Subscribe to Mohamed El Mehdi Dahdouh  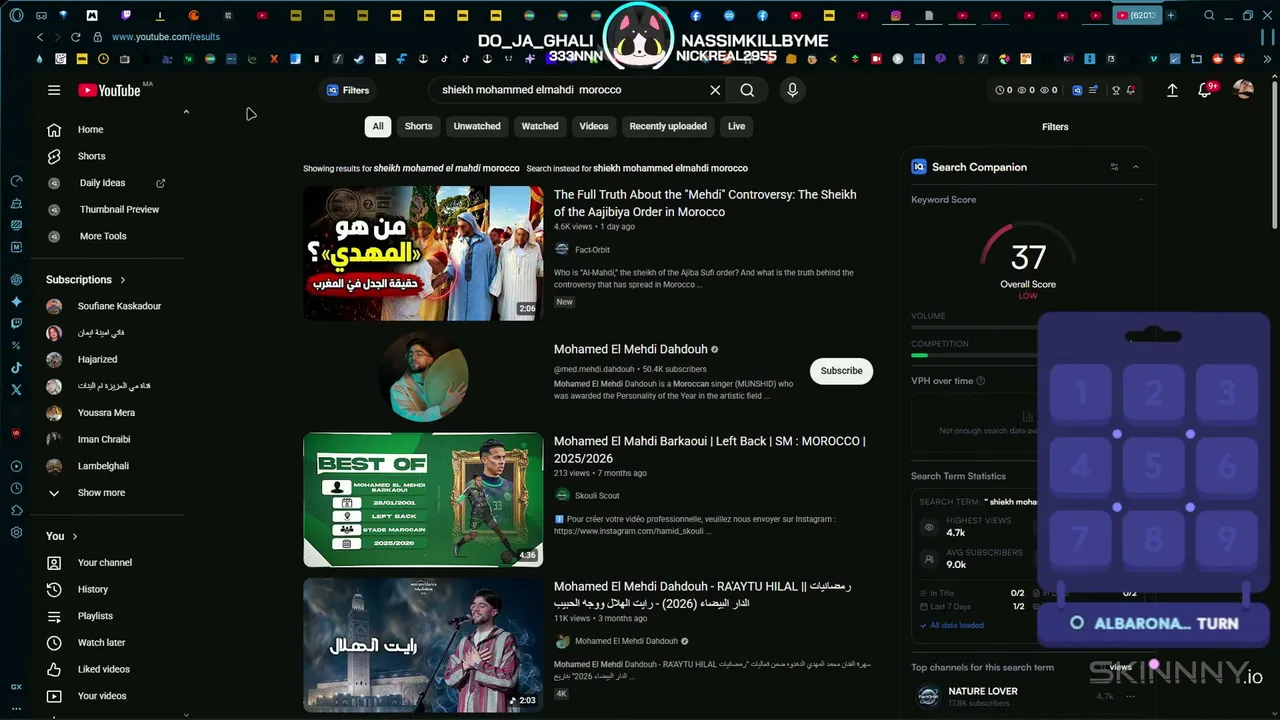coord(841,371)
